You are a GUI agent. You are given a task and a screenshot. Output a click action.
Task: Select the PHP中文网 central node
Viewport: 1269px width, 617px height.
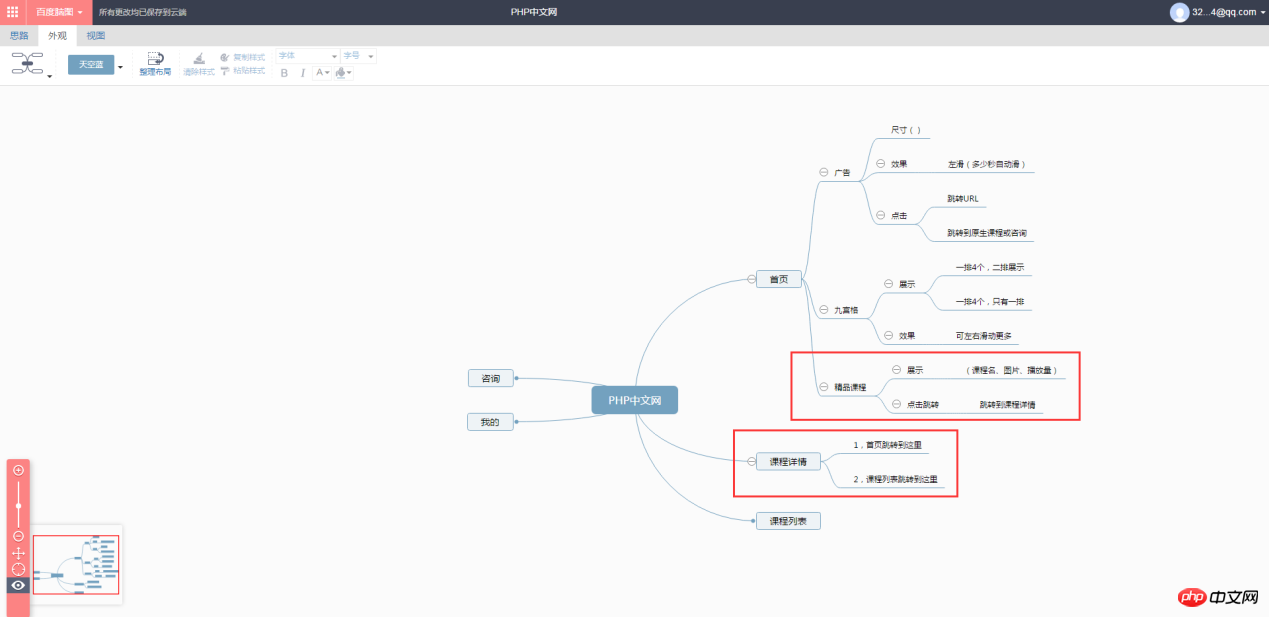635,401
